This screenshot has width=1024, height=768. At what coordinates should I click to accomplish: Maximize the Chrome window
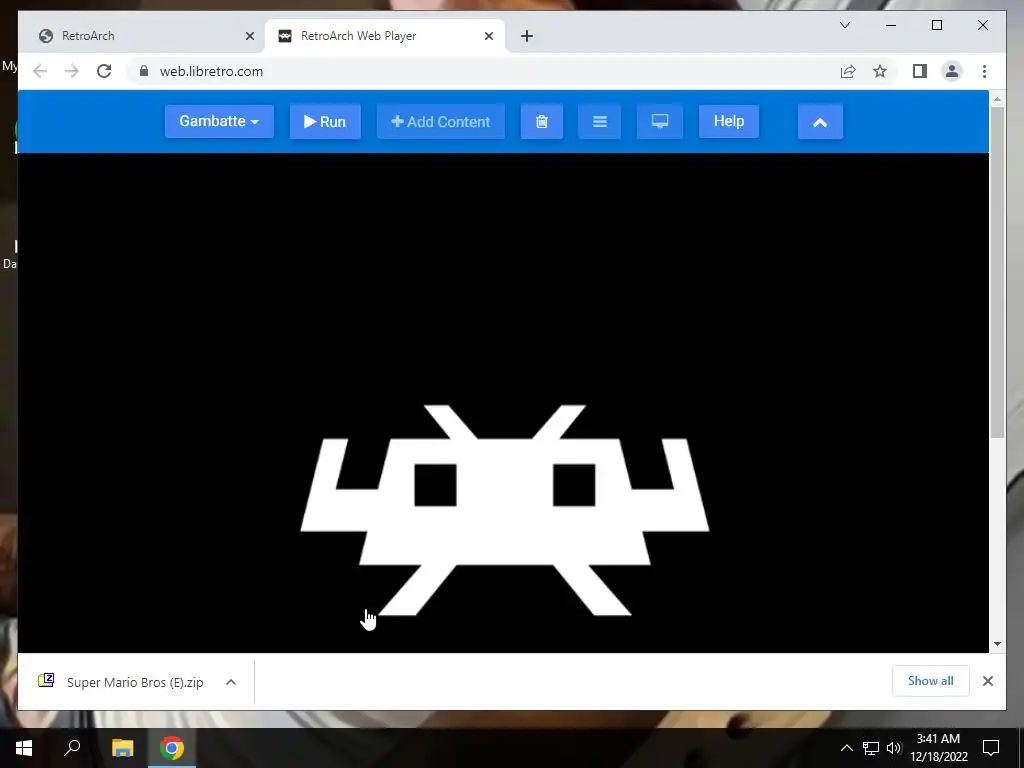[x=936, y=25]
